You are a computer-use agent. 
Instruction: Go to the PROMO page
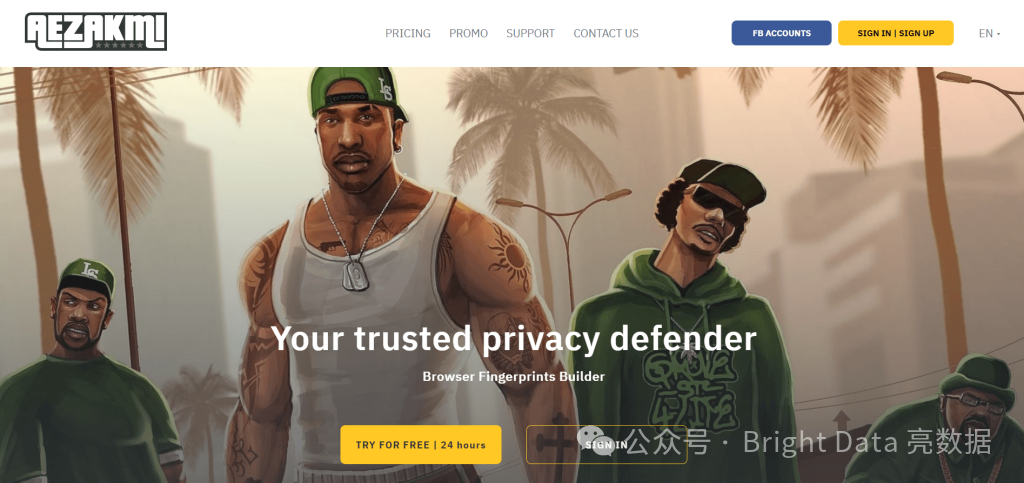tap(468, 33)
